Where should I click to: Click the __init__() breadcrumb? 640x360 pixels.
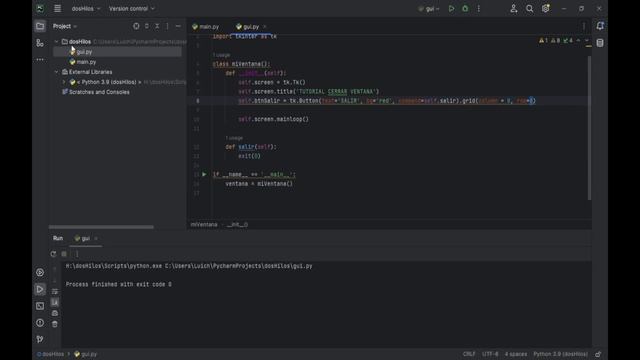point(237,224)
